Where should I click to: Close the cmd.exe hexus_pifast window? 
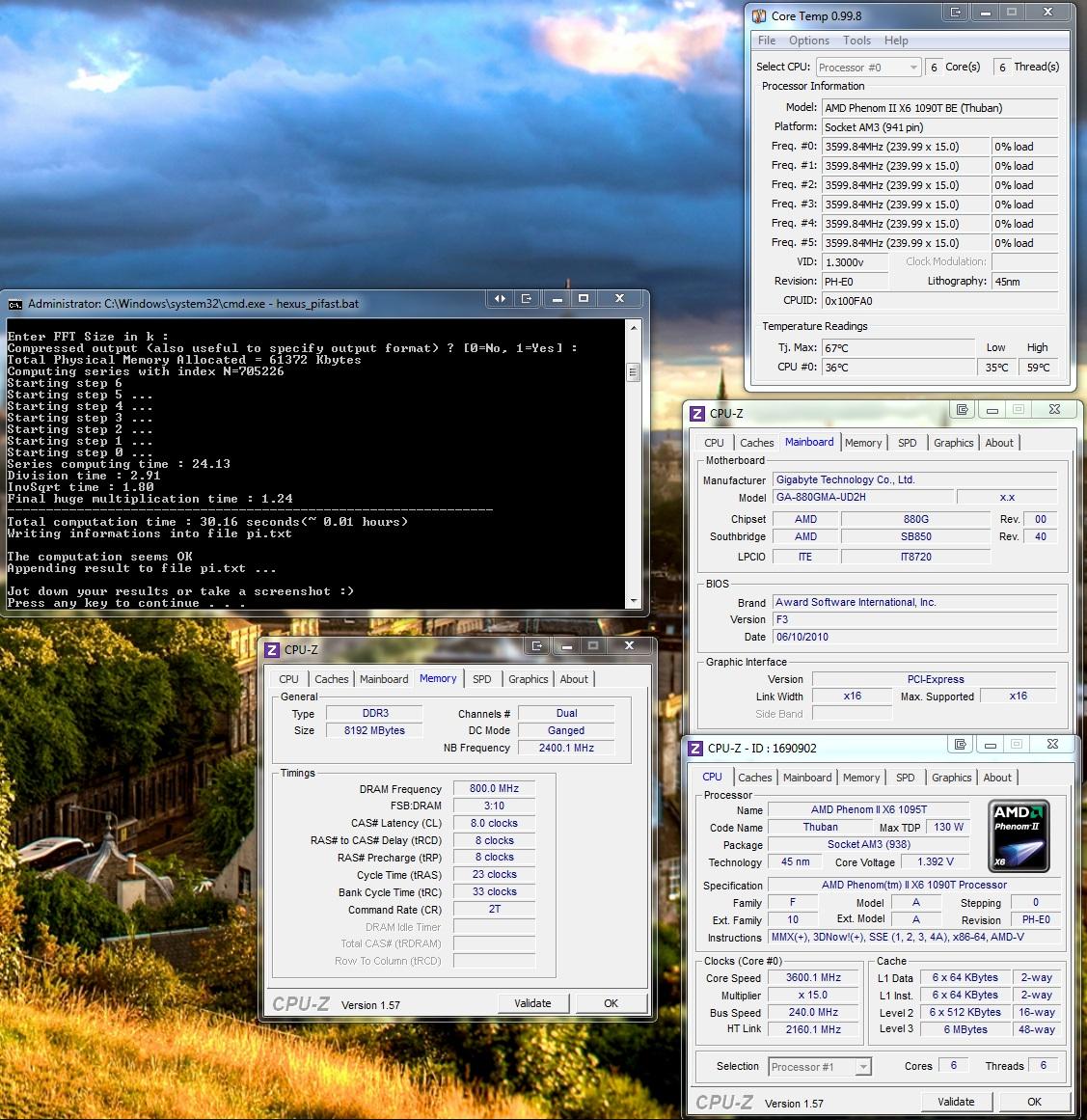pos(620,299)
